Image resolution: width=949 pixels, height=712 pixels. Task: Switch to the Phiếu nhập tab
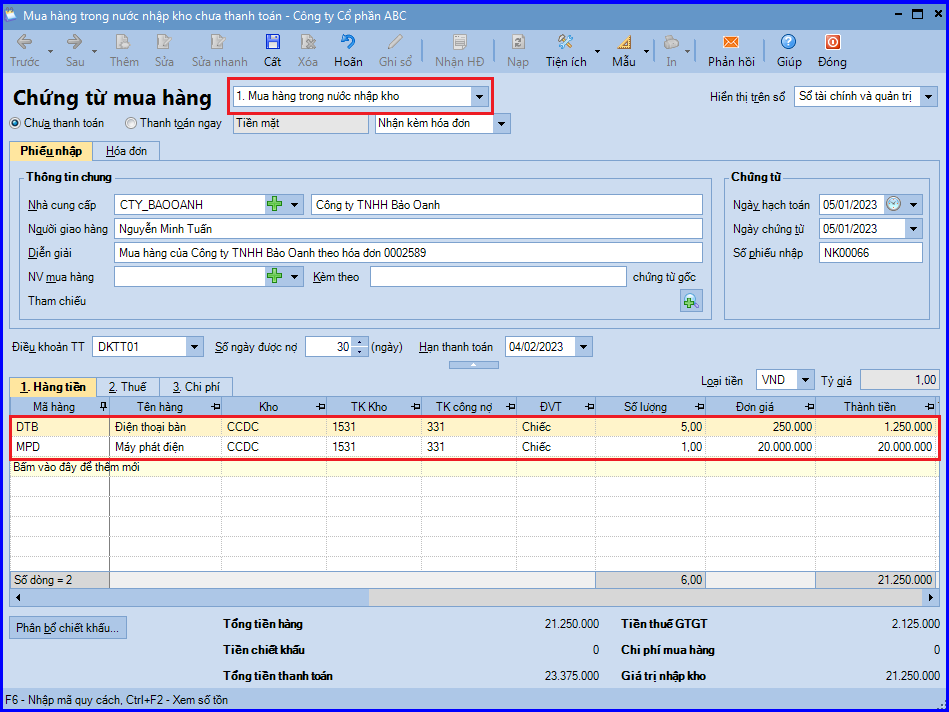pyautogui.click(x=51, y=151)
